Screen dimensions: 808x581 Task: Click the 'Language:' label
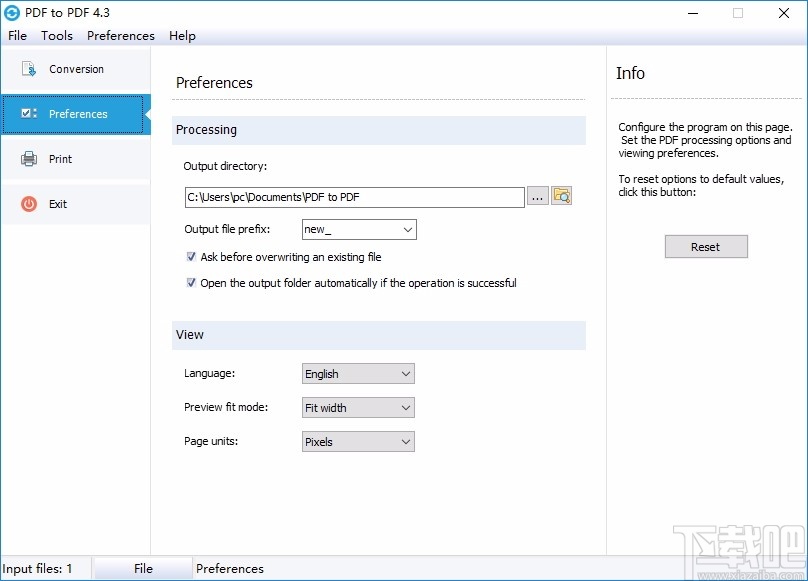tap(209, 373)
